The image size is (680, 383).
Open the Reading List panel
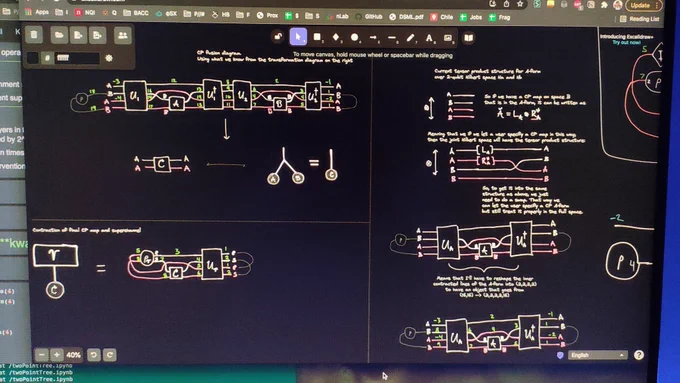coord(640,19)
